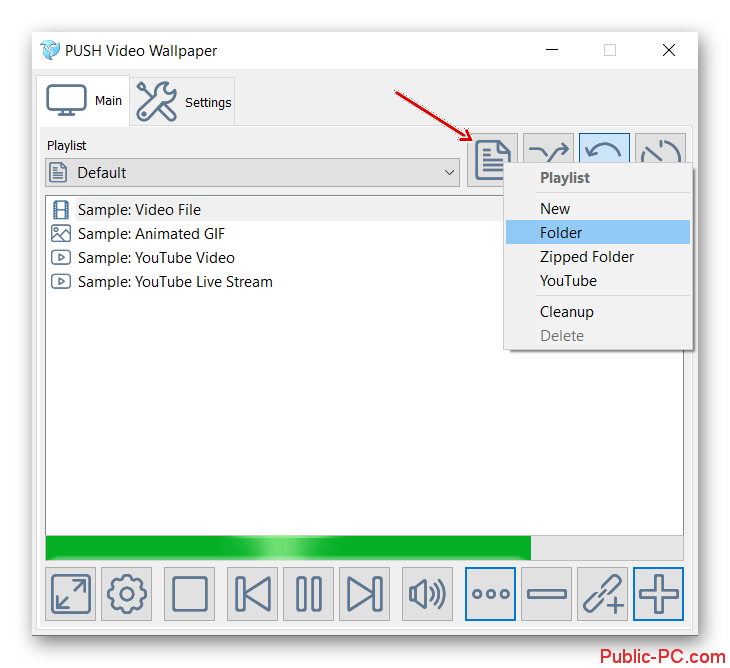This screenshot has height=668, width=730.
Task: Minimize the PUSH Video Wallpaper window
Action: coord(552,50)
